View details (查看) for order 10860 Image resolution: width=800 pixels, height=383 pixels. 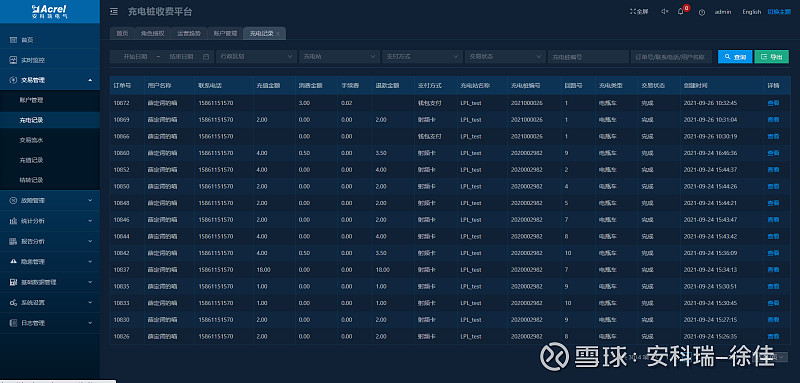(x=773, y=153)
